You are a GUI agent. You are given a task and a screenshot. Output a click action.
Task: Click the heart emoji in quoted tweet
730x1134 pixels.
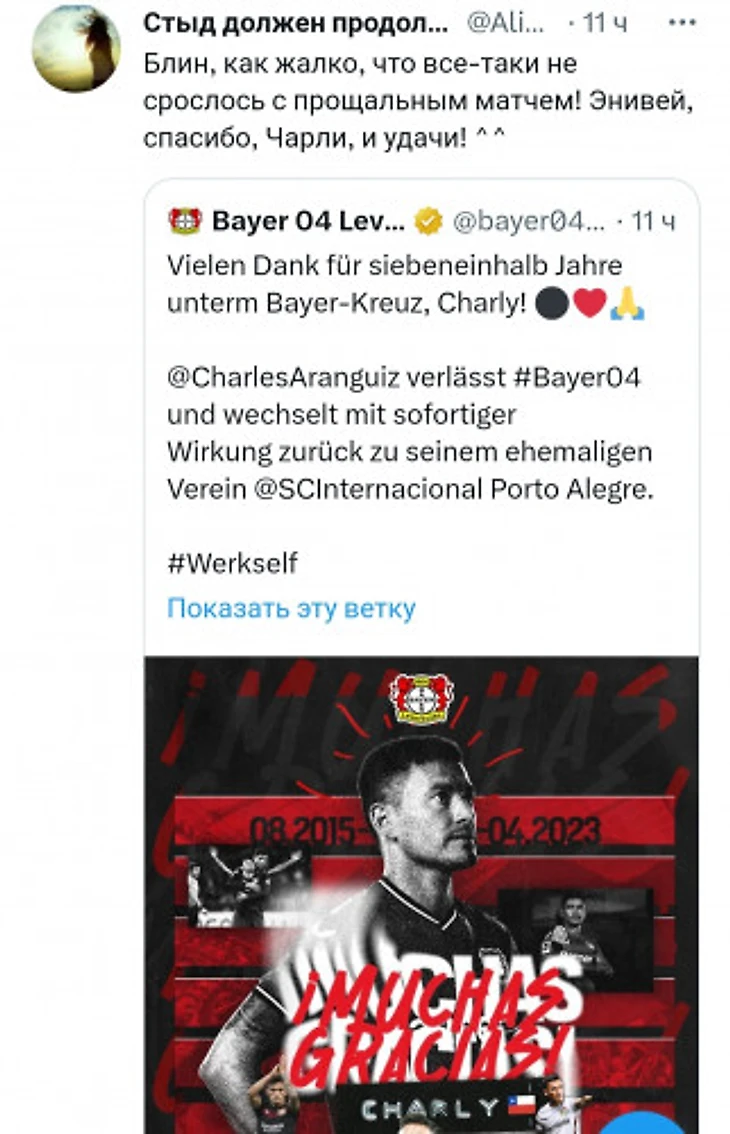(x=590, y=302)
